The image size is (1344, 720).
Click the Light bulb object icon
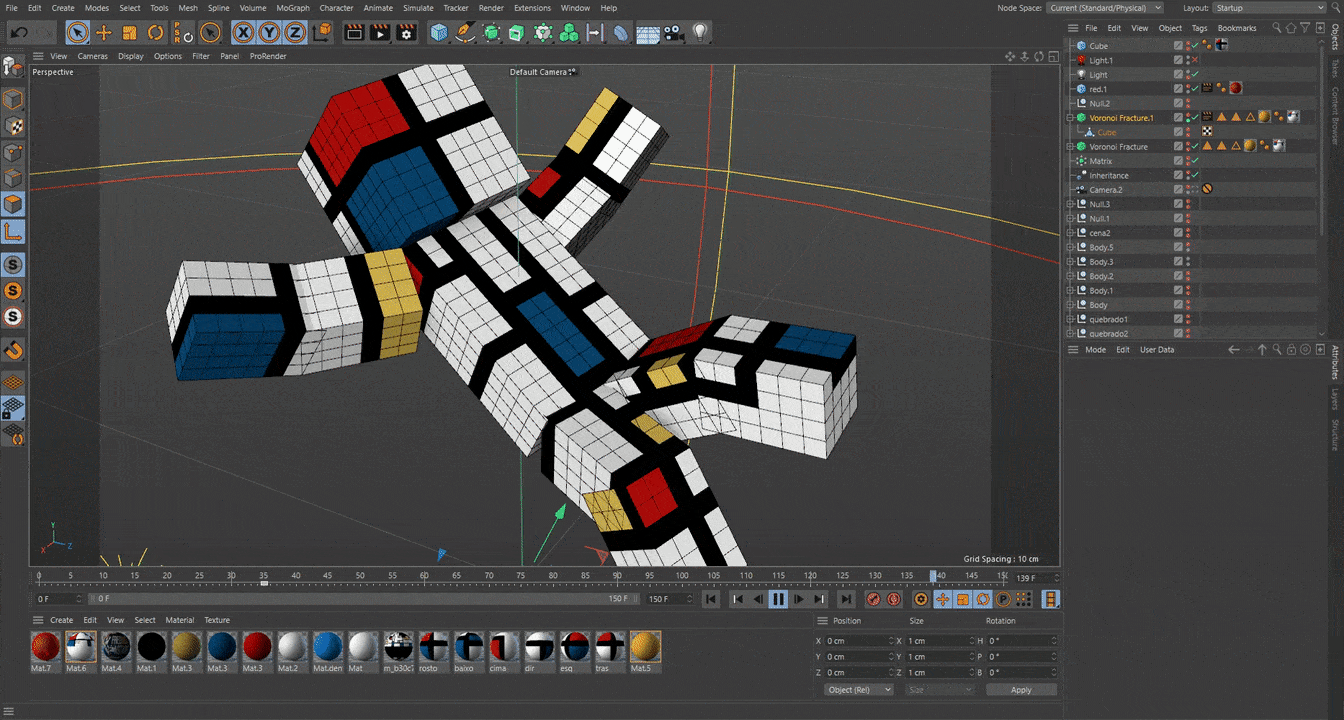(x=700, y=33)
